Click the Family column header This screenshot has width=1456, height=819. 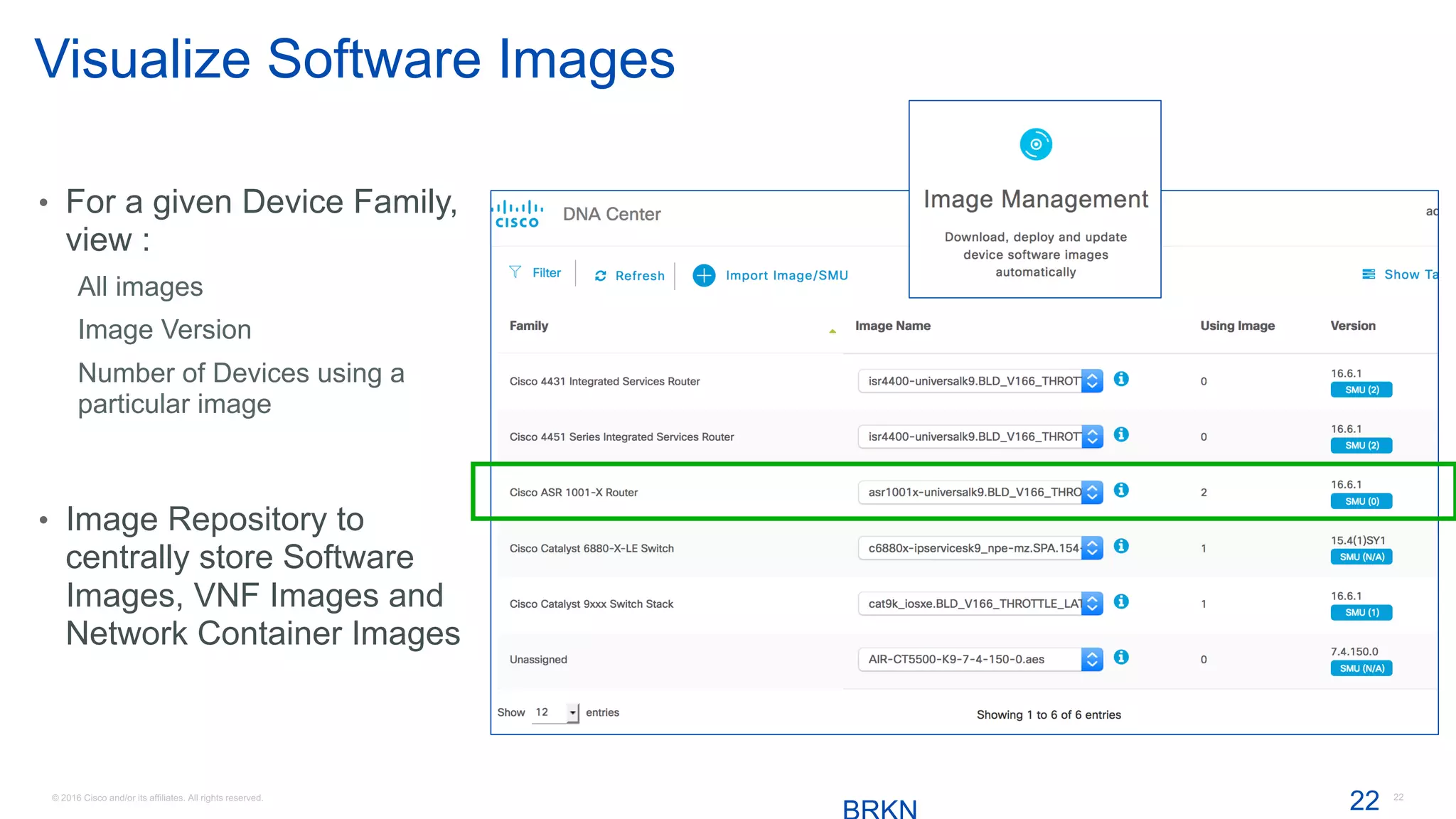[529, 326]
